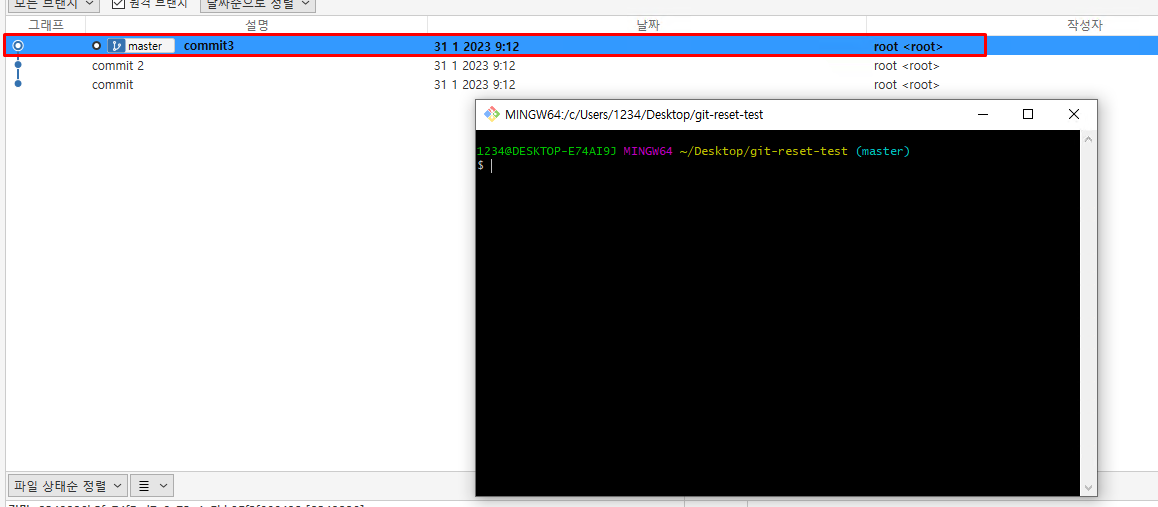Click the ~/Desktop/git-reset-test path in the terminal

[x=764, y=151]
